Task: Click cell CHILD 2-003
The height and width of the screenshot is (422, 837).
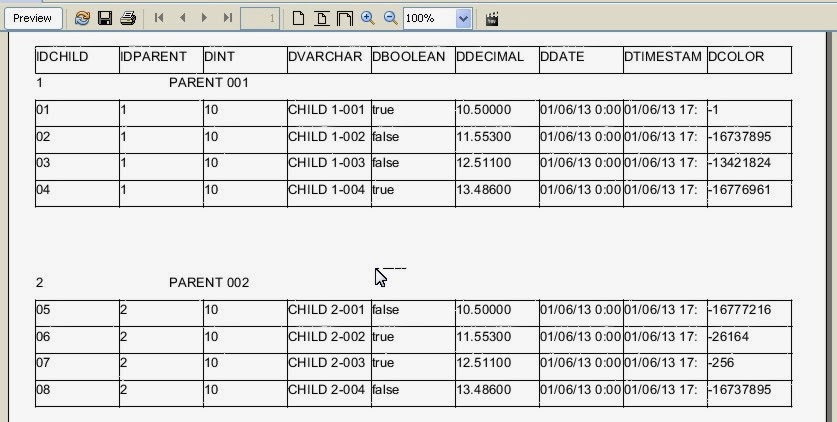Action: [x=329, y=367]
